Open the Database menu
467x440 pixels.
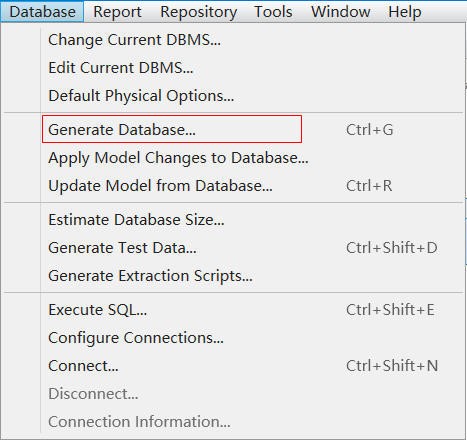click(42, 12)
